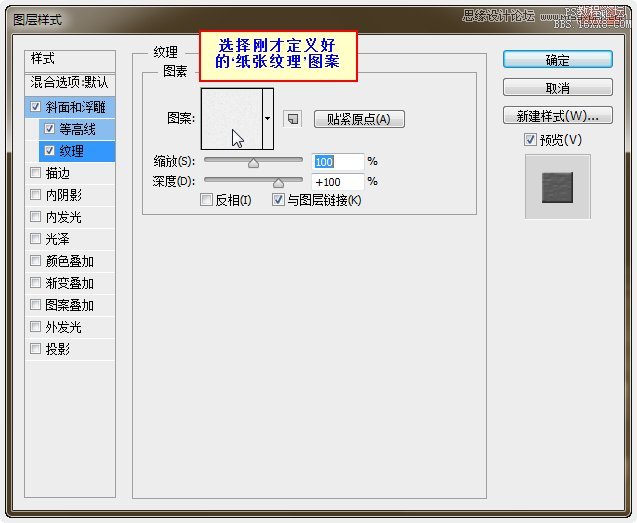Click the 缩放 percentage input field
This screenshot has width=637, height=523.
click(x=338, y=162)
